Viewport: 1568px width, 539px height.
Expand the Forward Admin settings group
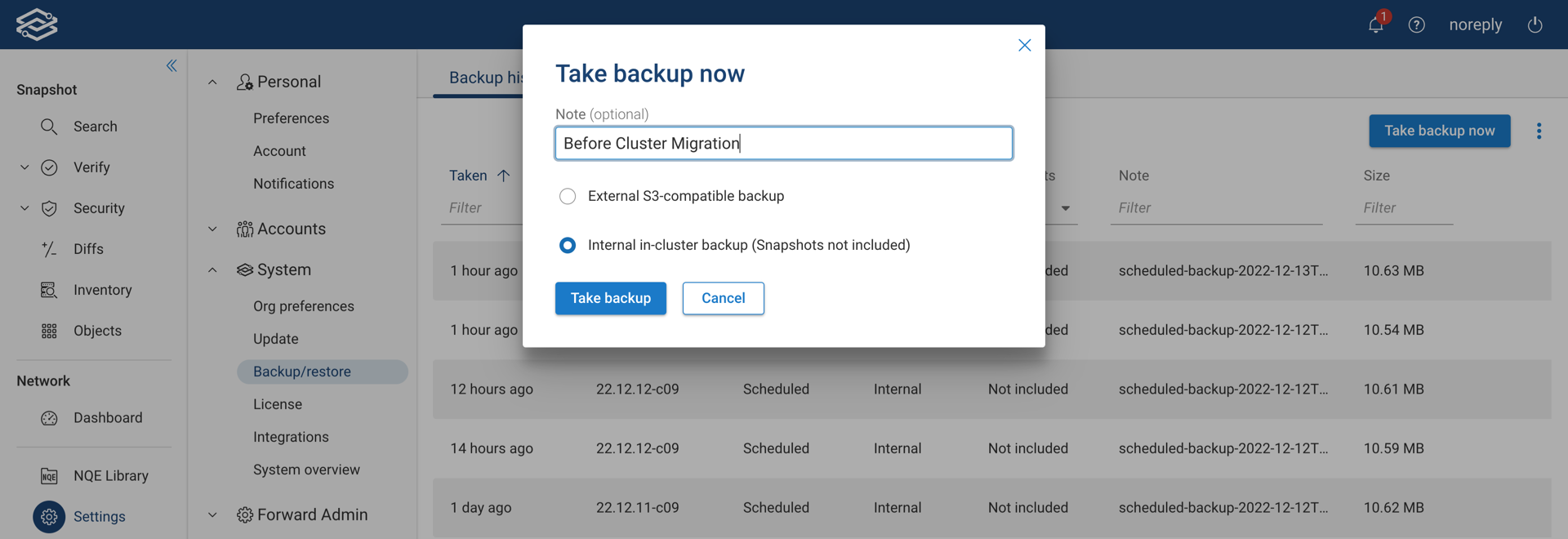[212, 514]
